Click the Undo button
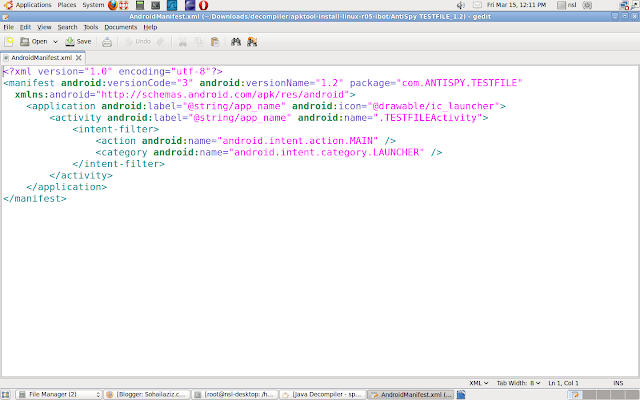 [x=138, y=42]
